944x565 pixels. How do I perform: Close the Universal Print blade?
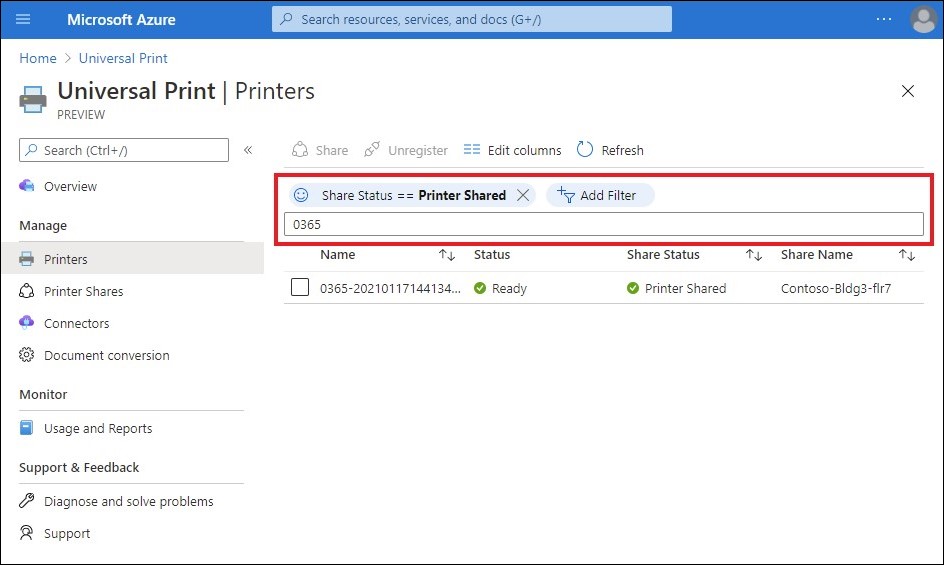(x=907, y=91)
